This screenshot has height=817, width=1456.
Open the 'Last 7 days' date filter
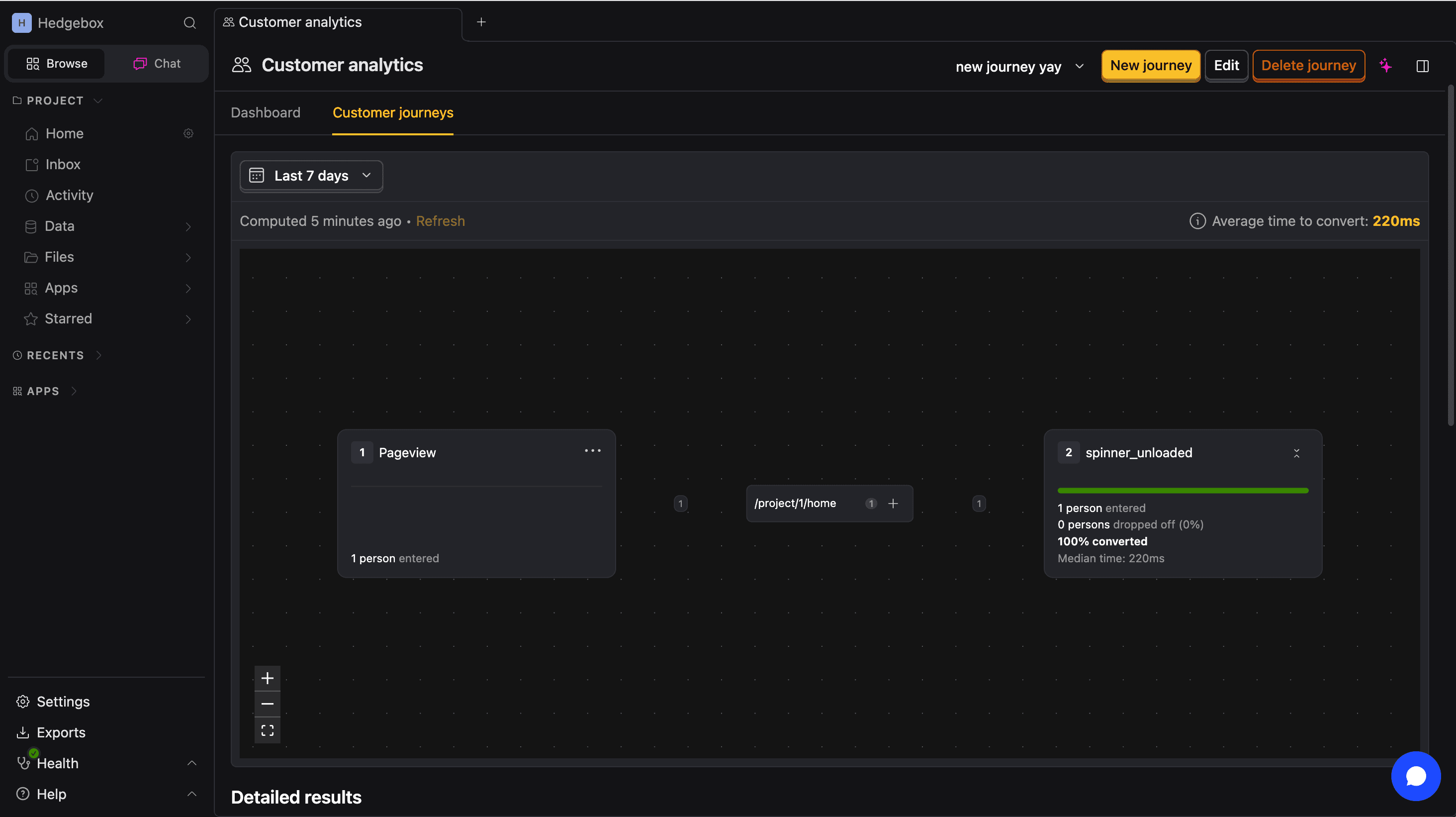(311, 175)
